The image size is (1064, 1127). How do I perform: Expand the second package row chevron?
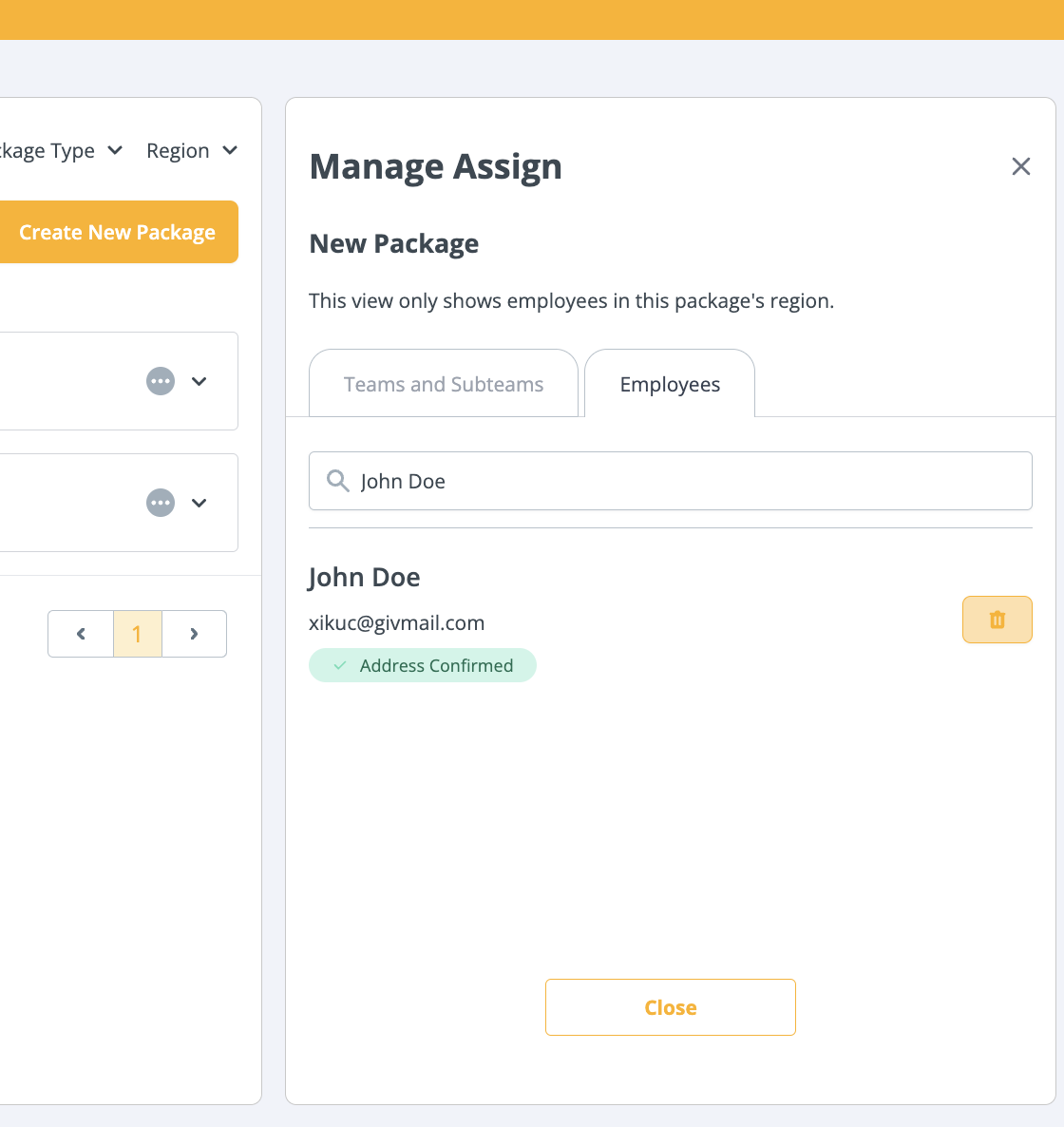pos(199,503)
